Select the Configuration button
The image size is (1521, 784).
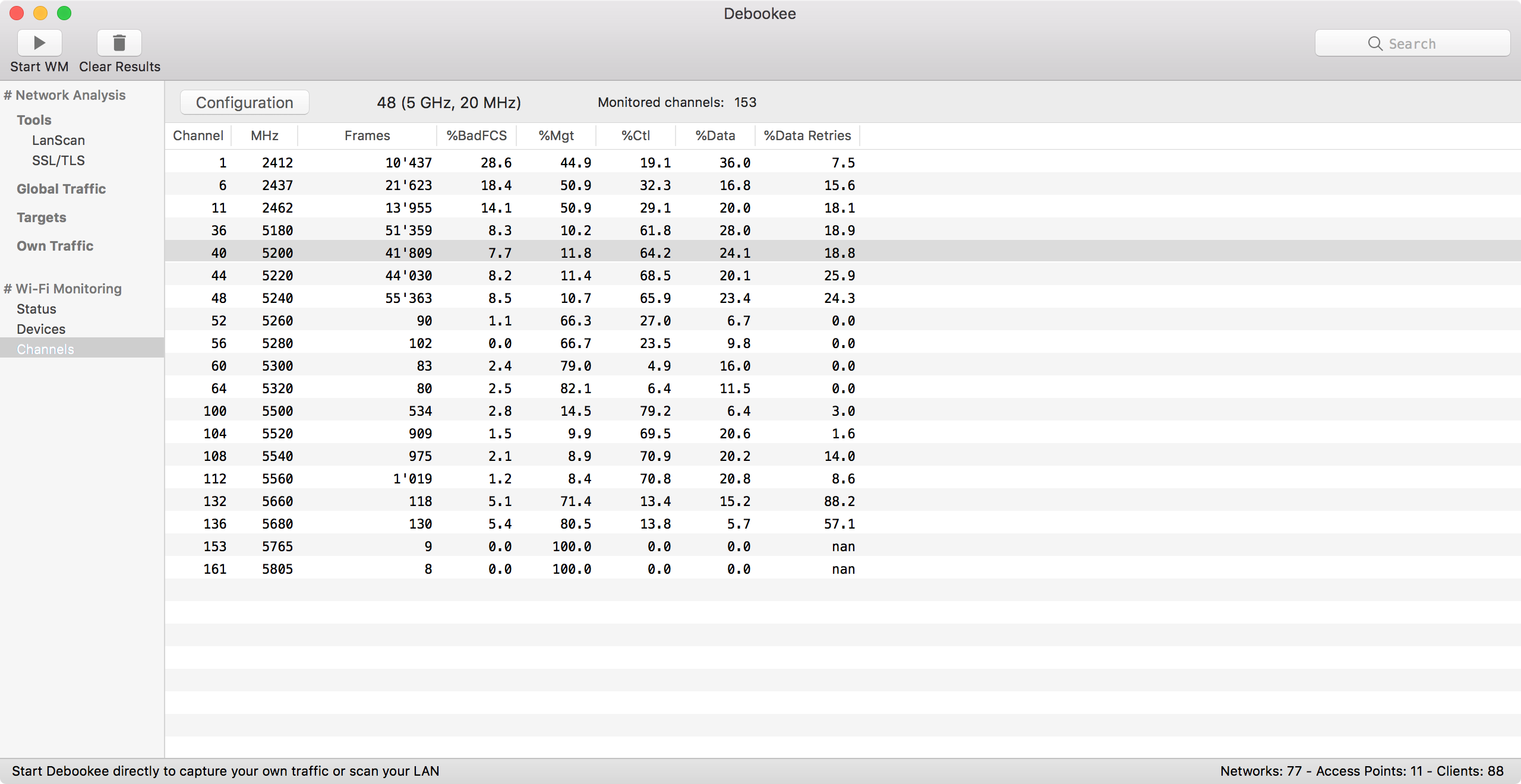(244, 101)
